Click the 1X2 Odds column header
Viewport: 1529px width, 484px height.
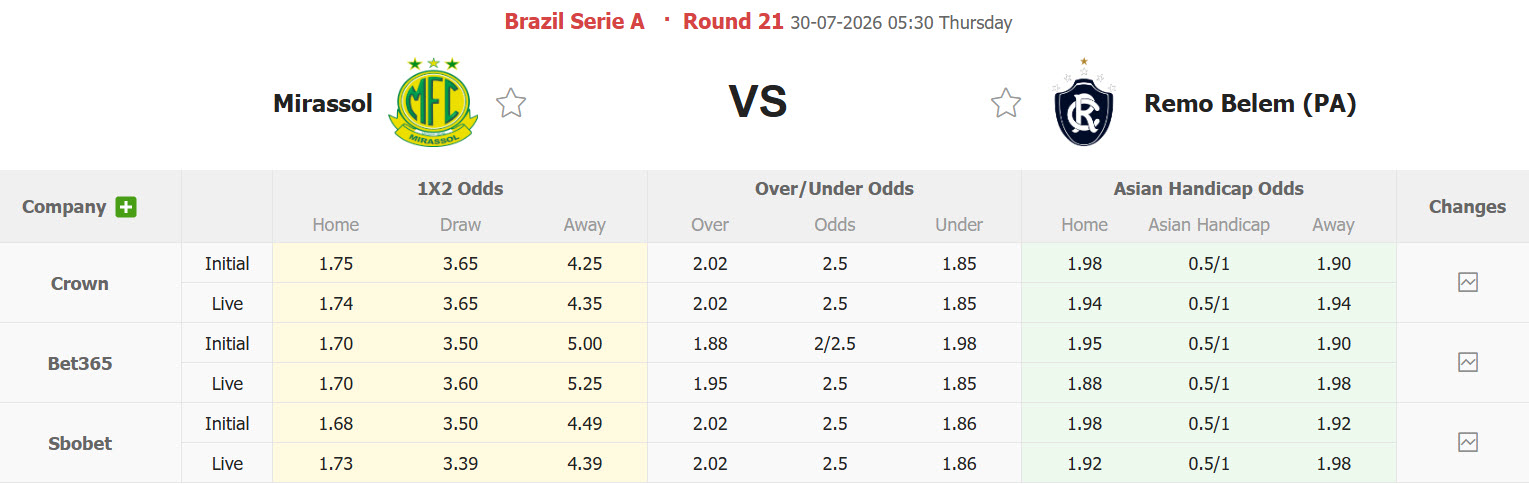pyautogui.click(x=460, y=188)
